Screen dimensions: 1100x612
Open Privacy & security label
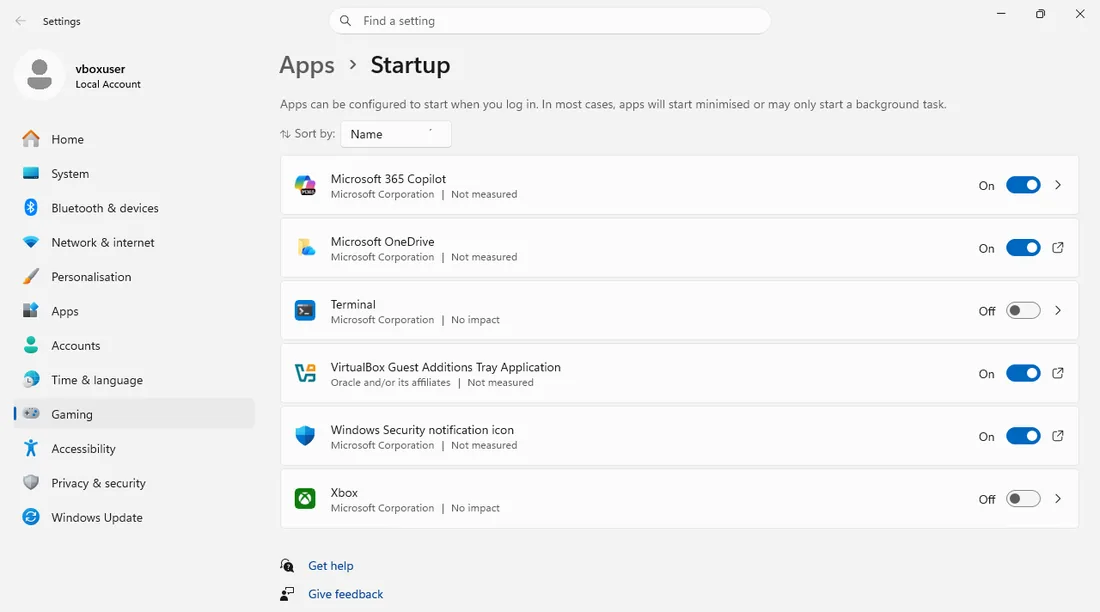click(x=98, y=483)
